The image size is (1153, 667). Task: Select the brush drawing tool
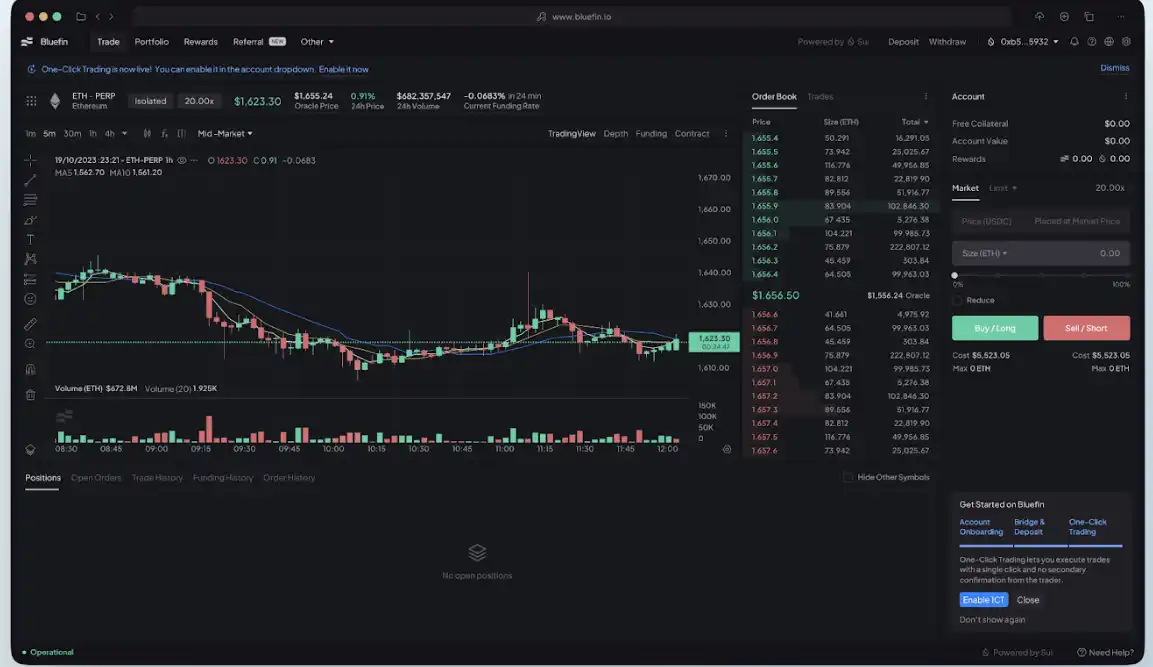pos(30,220)
